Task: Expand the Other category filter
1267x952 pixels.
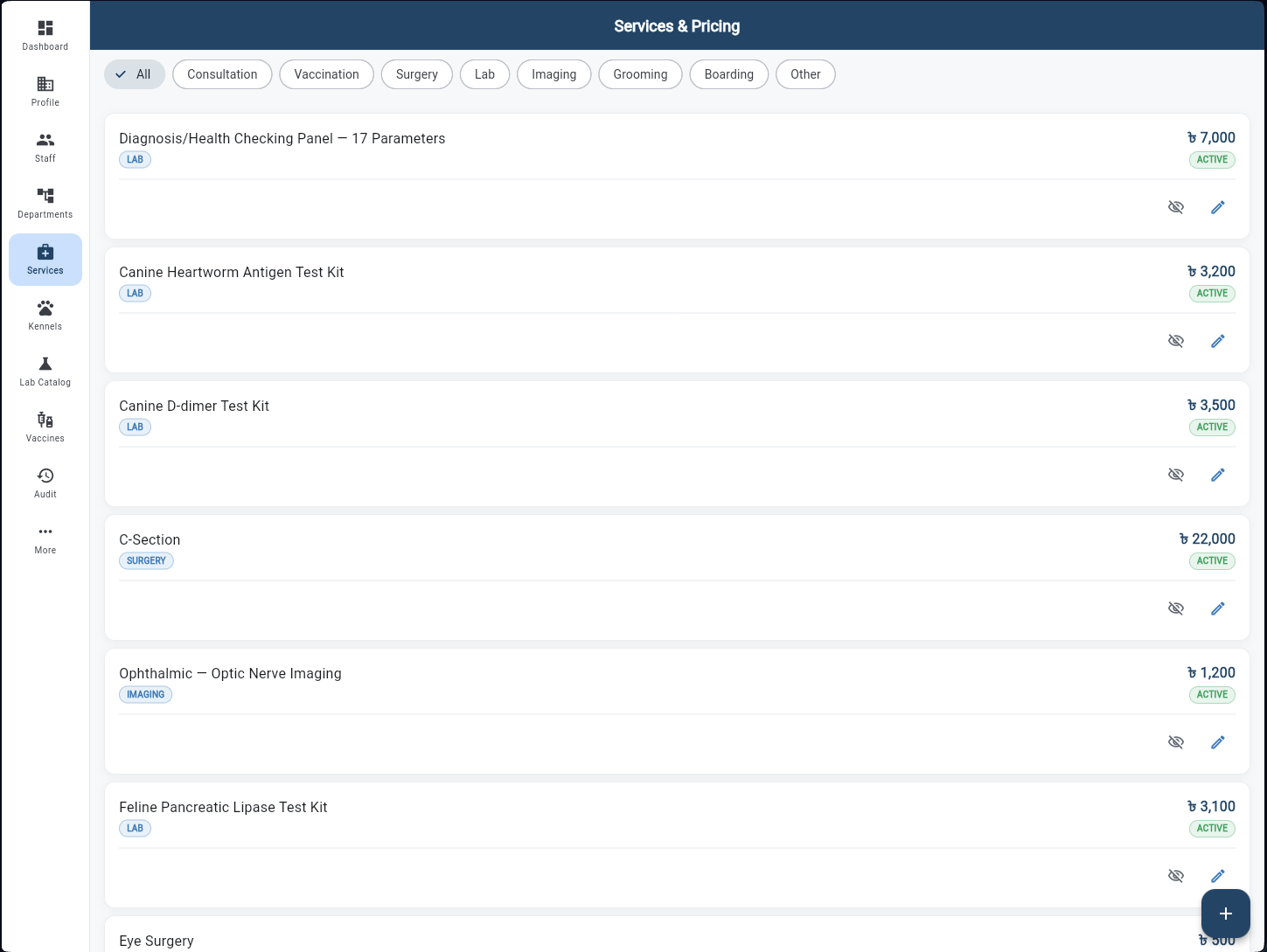Action: pyautogui.click(x=805, y=74)
